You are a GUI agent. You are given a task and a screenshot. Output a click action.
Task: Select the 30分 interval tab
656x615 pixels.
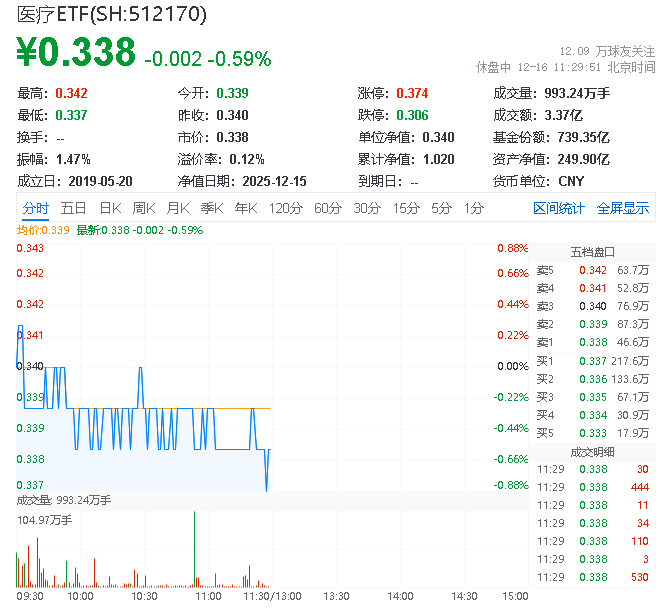(366, 208)
